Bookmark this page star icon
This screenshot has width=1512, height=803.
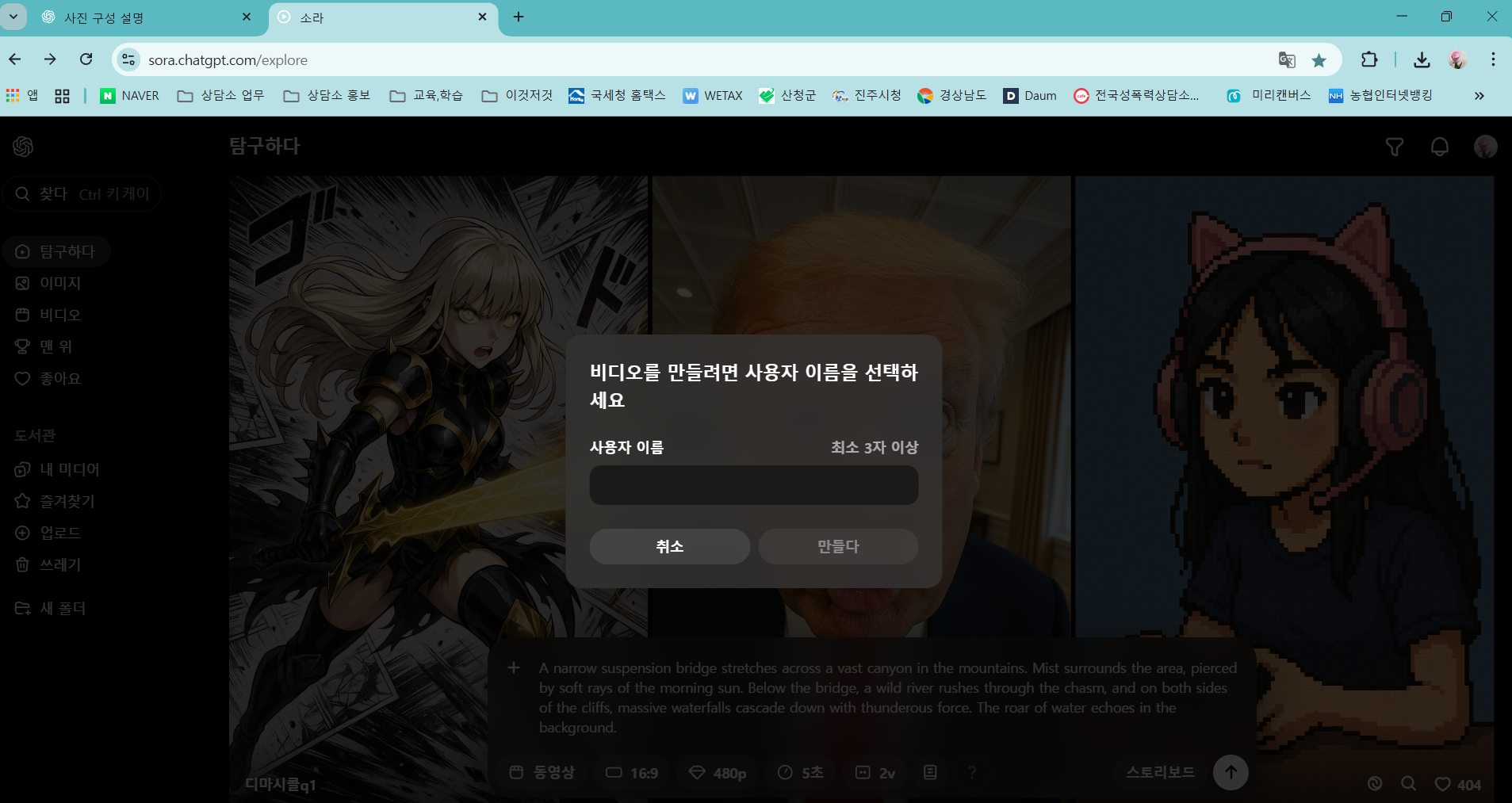point(1319,60)
